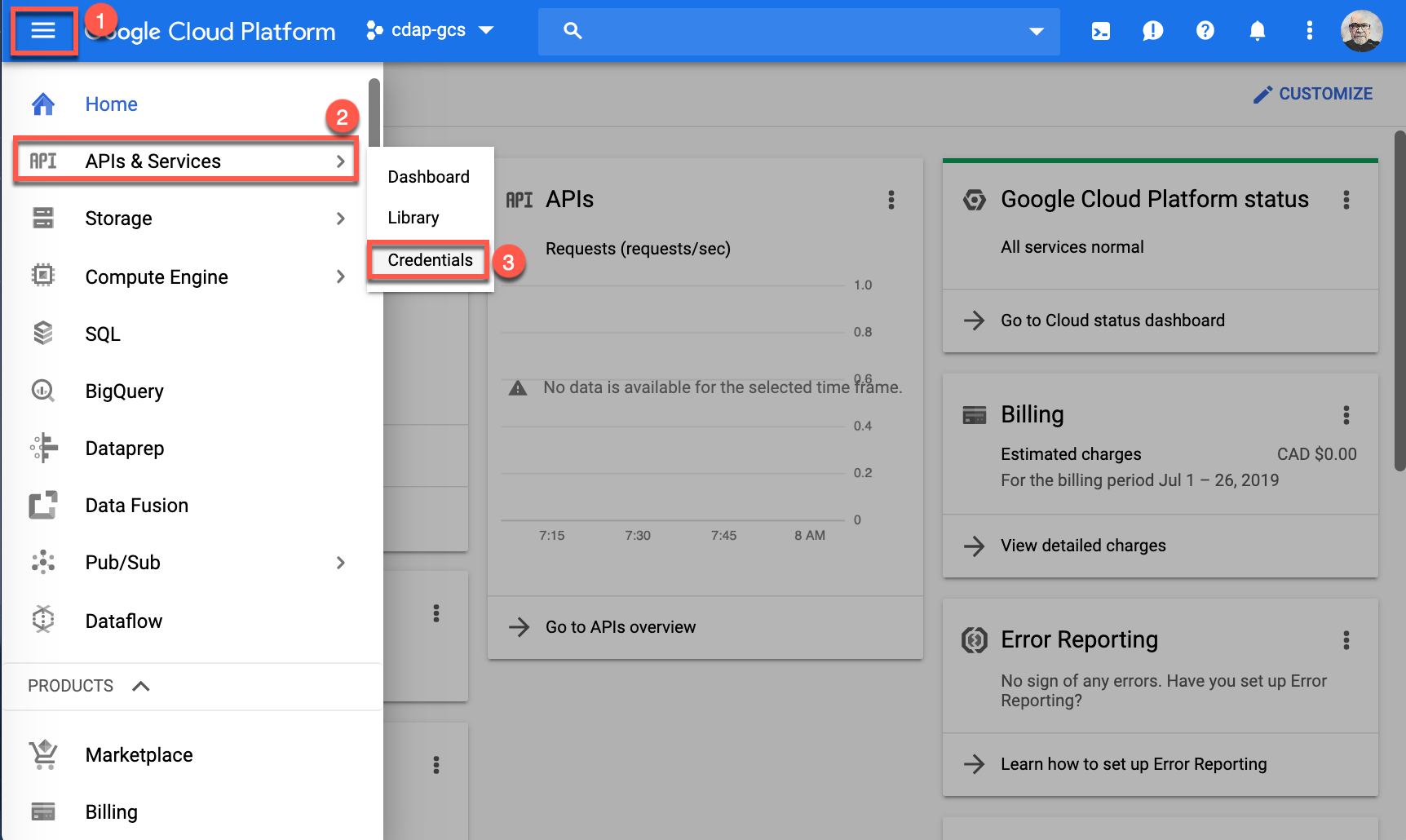Open the navigation hamburger menu
1406x840 pixels.
43,30
